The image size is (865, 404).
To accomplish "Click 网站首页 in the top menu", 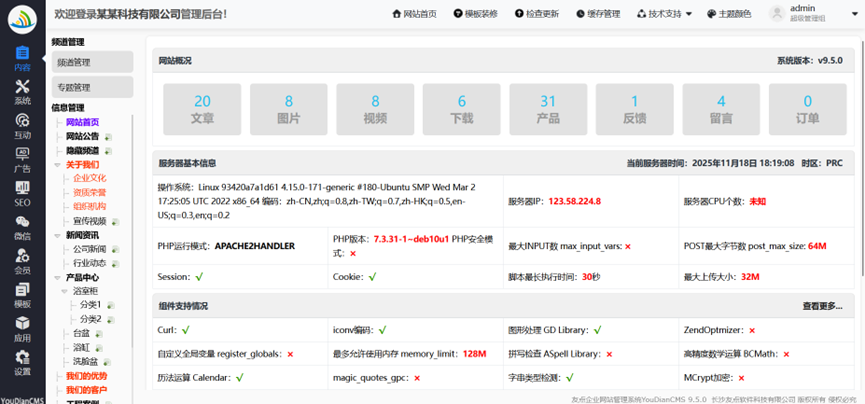I will tap(414, 14).
